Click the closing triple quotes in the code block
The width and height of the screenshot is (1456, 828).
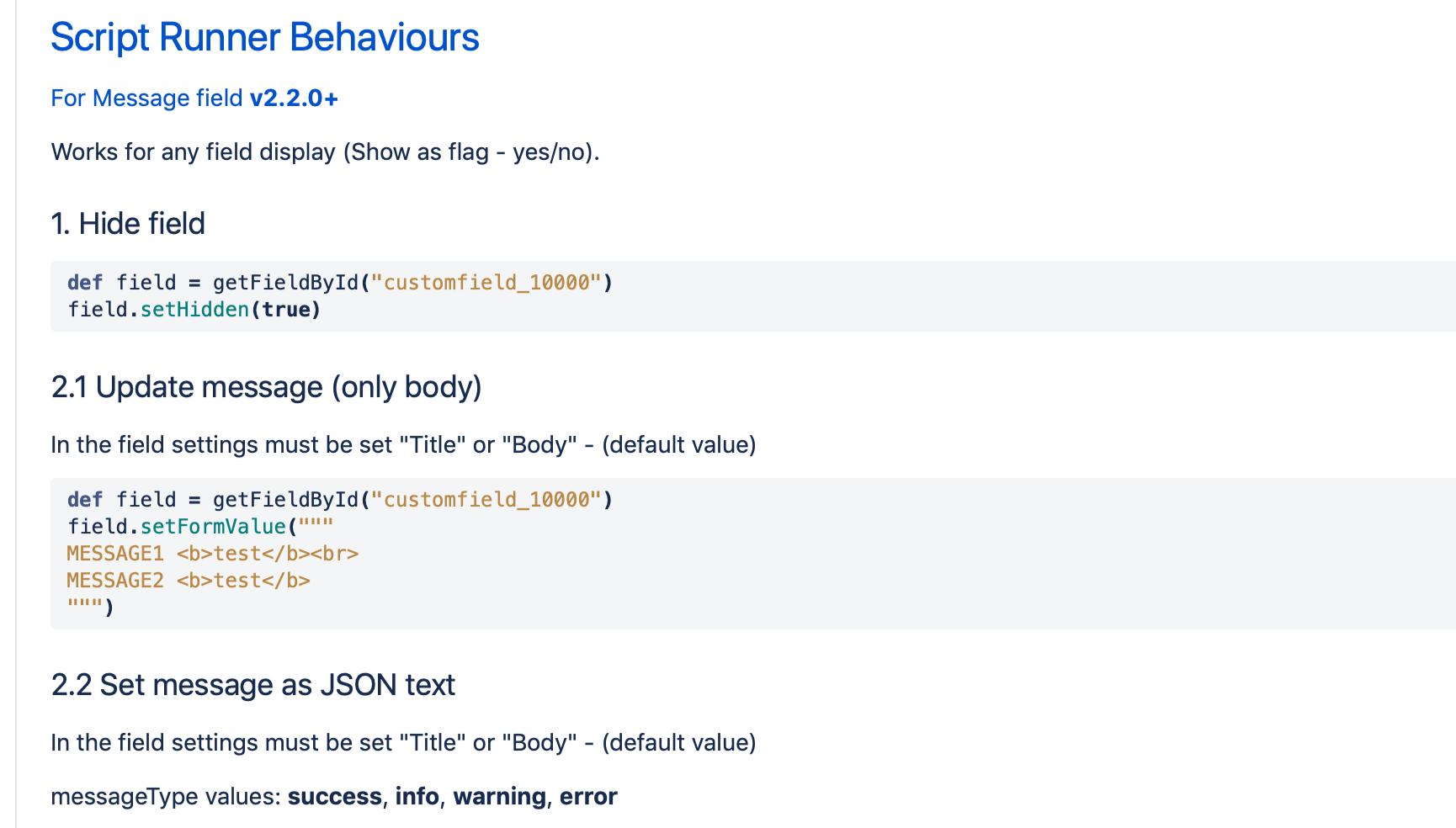point(85,606)
